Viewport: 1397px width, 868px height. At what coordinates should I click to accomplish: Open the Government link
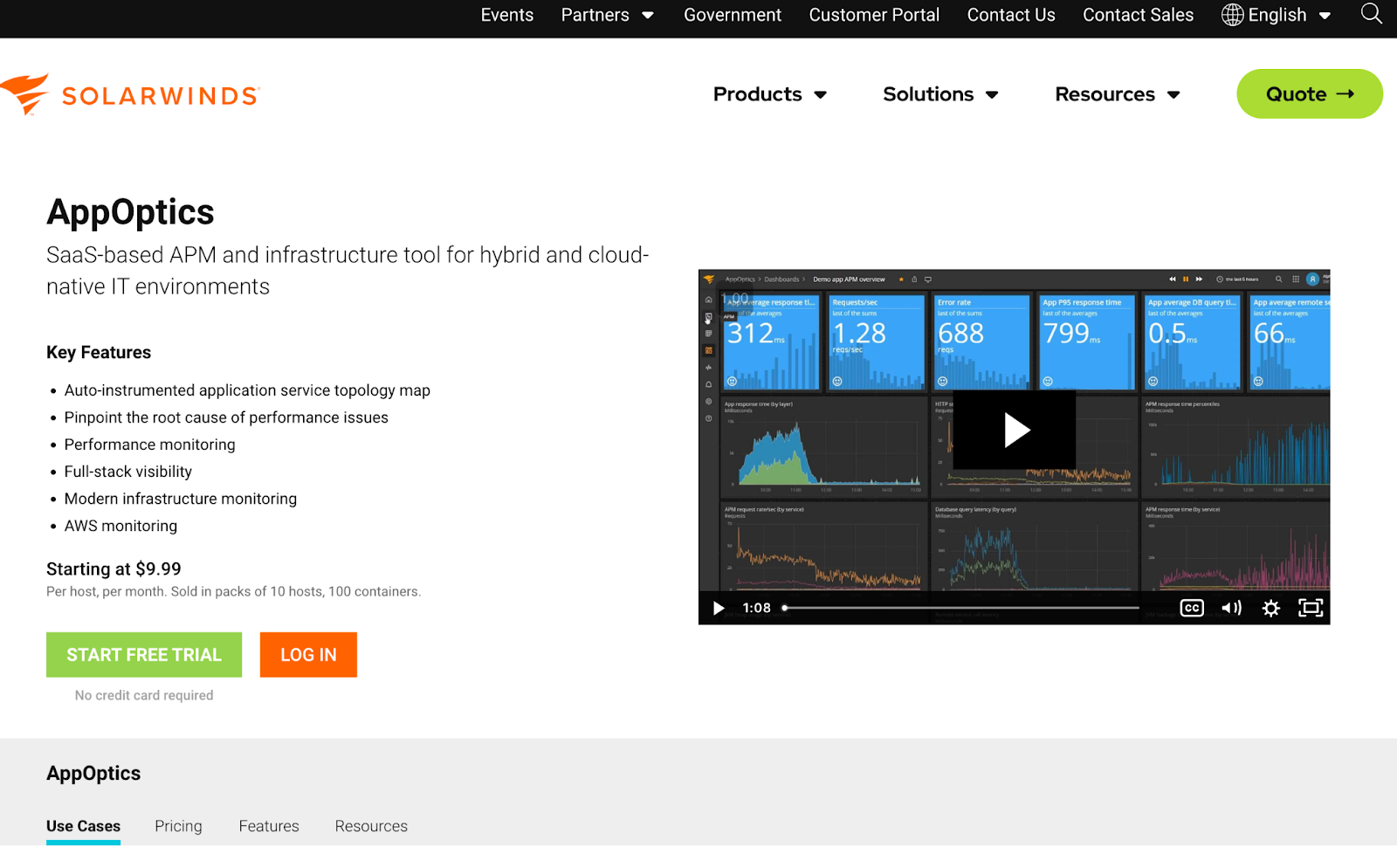(x=733, y=15)
